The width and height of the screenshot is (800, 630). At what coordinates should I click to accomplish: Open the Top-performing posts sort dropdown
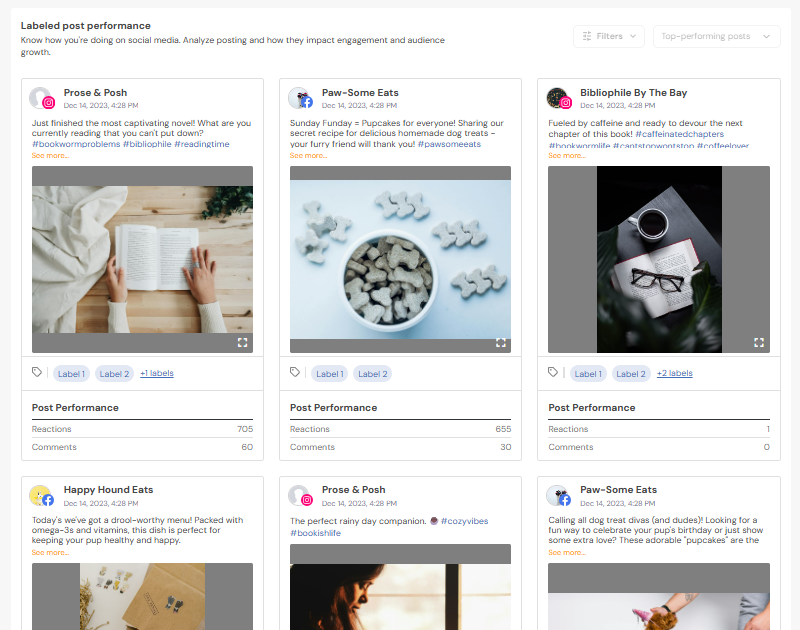coord(716,36)
